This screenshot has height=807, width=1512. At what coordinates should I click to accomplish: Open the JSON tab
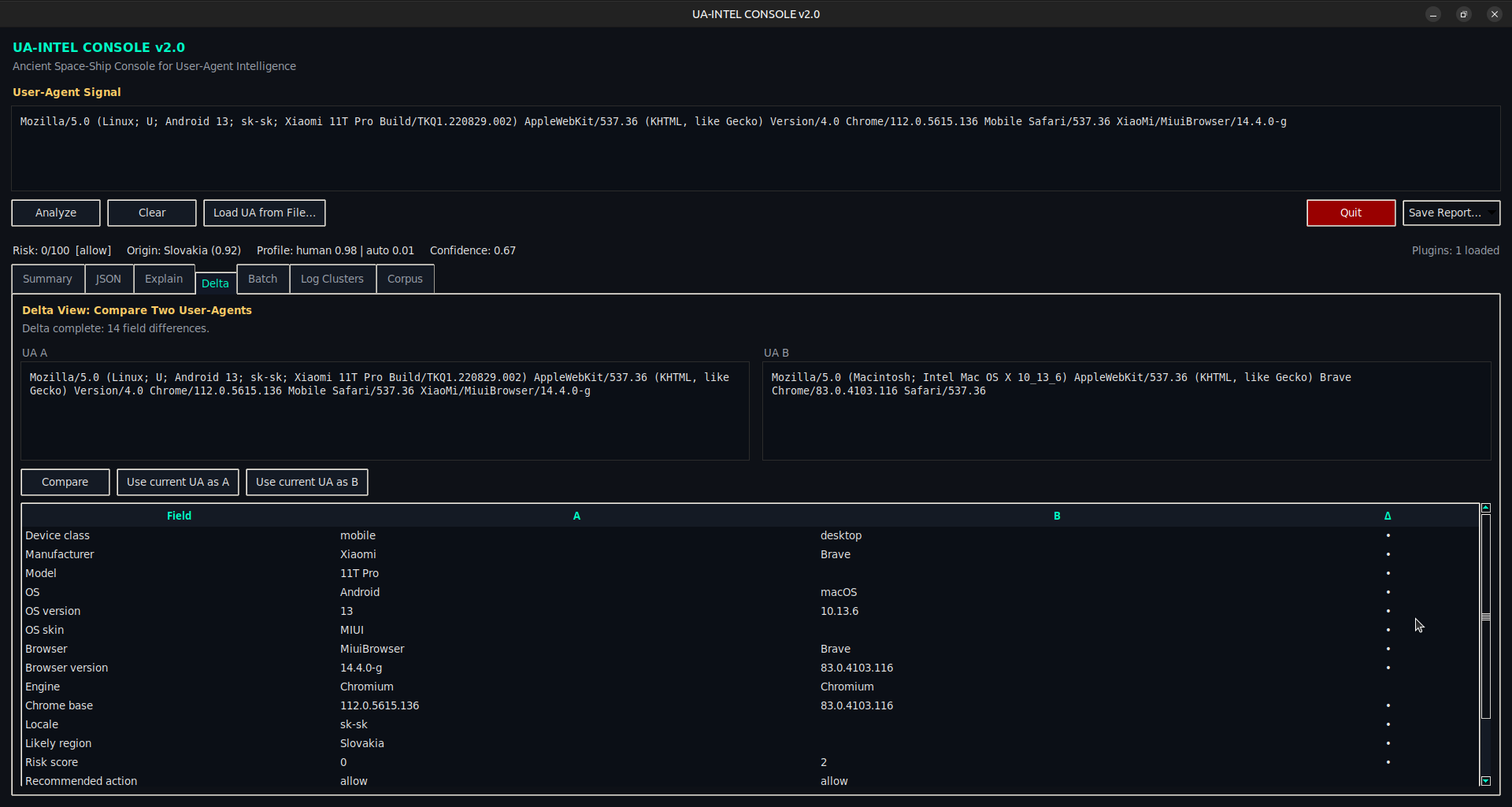point(109,279)
